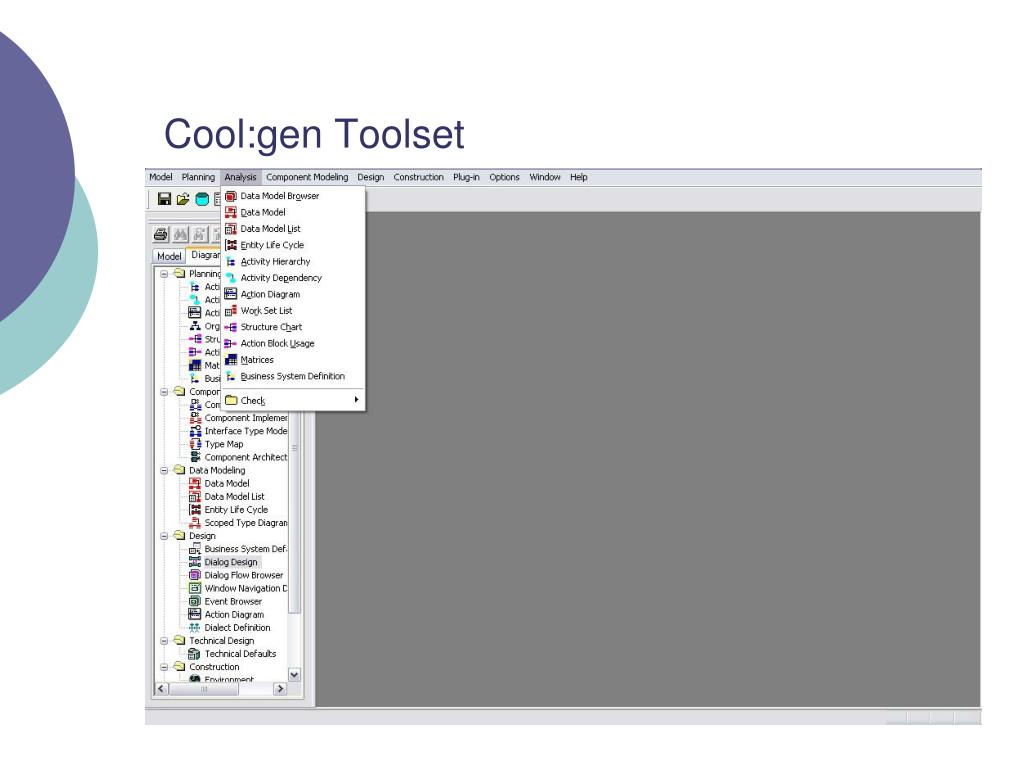Image resolution: width=1024 pixels, height=768 pixels.
Task: Select Data Model in the Data Modeling tree
Action: pyautogui.click(x=227, y=483)
